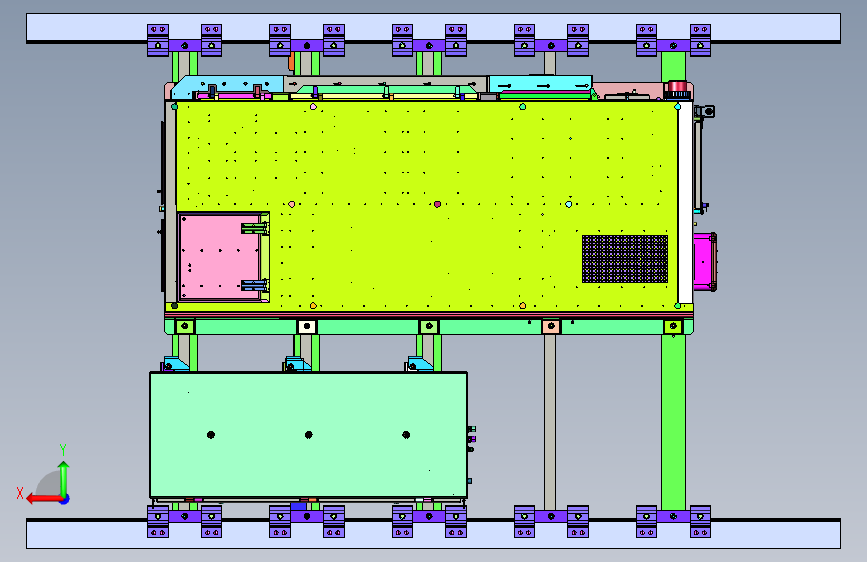Click the middle black hole on the mint cabinet
The image size is (867, 562).
[x=309, y=435]
